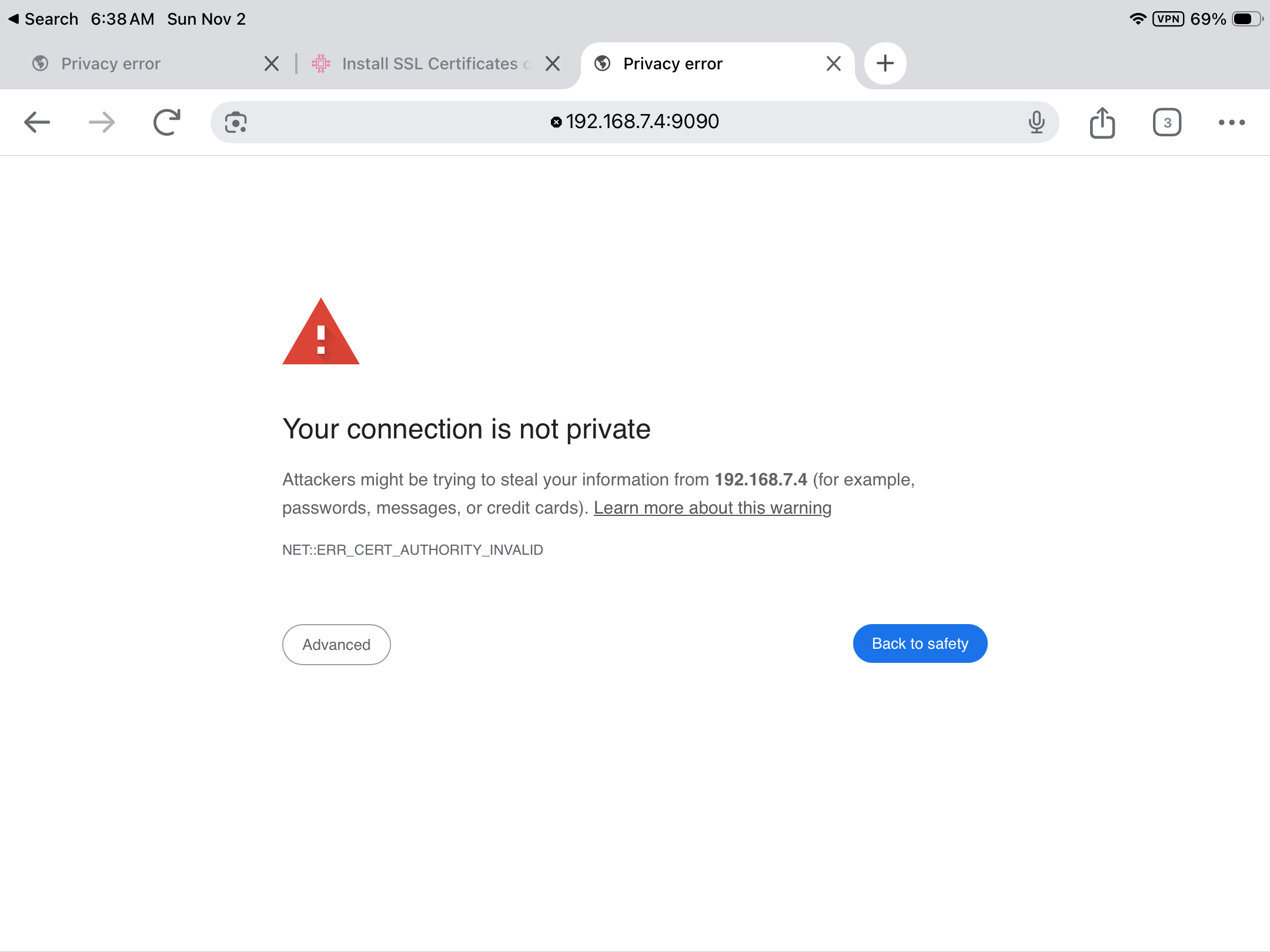The width and height of the screenshot is (1270, 952).
Task: Tap the not-secure icon beside the URL
Action: tap(556, 122)
